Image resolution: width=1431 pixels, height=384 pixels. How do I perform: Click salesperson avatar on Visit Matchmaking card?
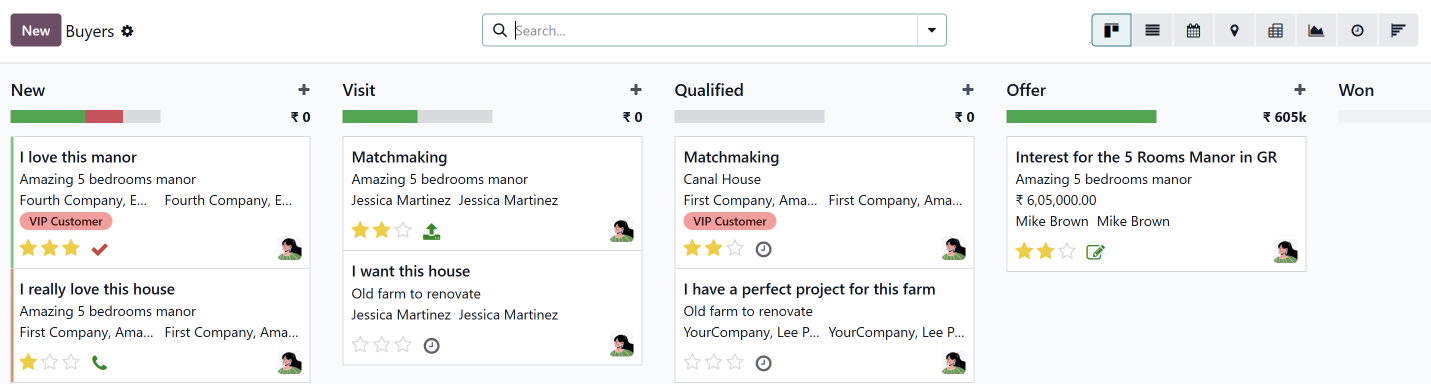click(x=622, y=231)
